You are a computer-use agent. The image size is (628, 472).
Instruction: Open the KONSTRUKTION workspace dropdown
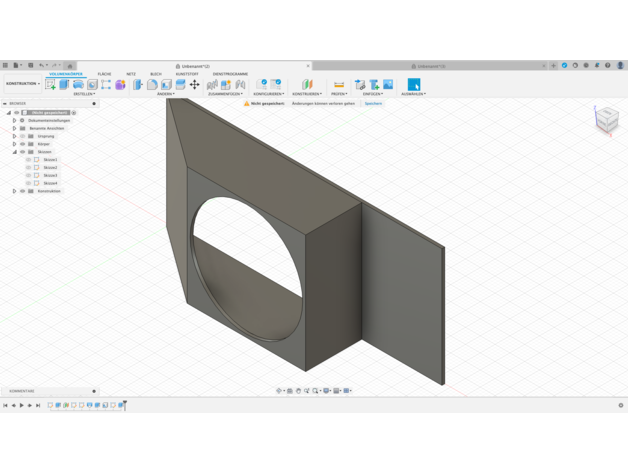pos(22,84)
